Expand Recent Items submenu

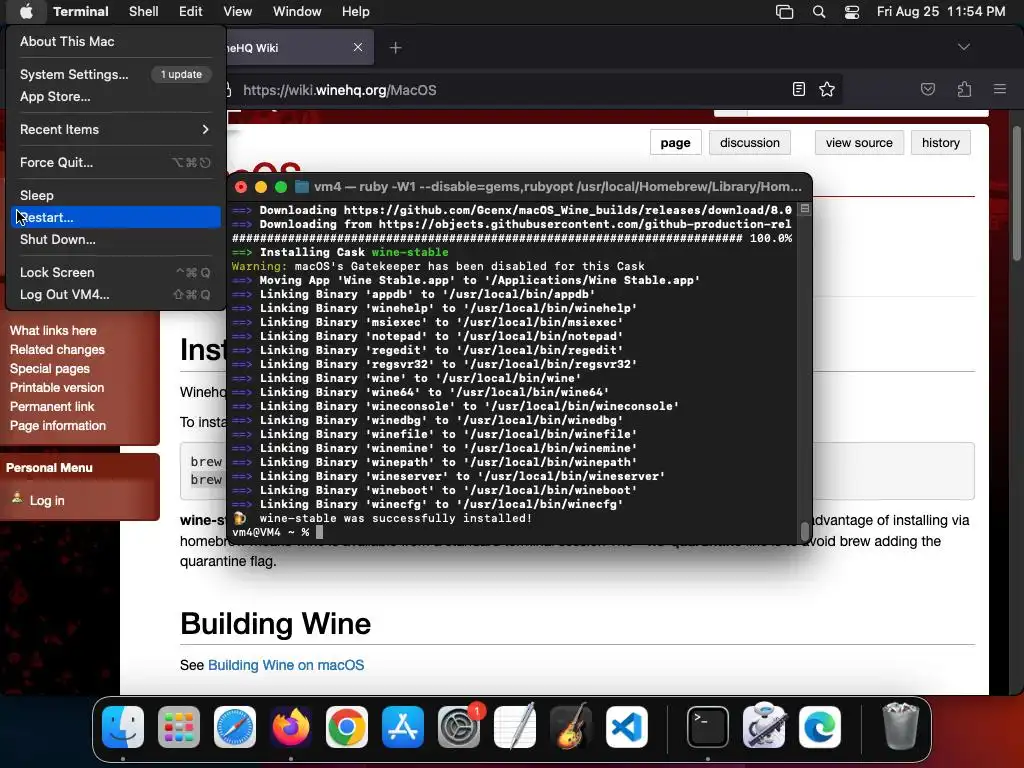116,129
